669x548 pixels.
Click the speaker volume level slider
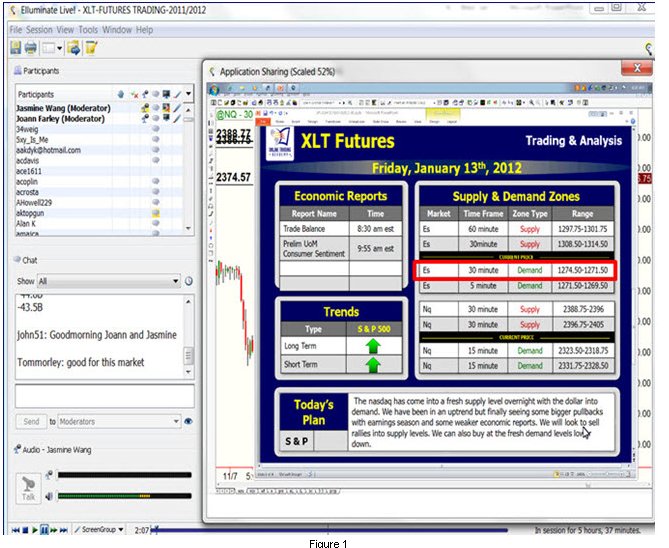tap(118, 495)
